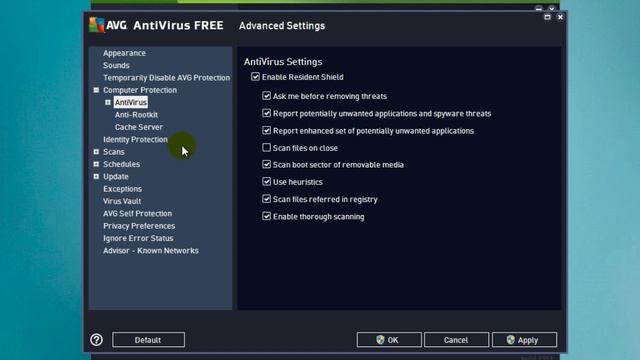
Task: Disable the Enable Resident Shield checkbox
Action: 256,77
